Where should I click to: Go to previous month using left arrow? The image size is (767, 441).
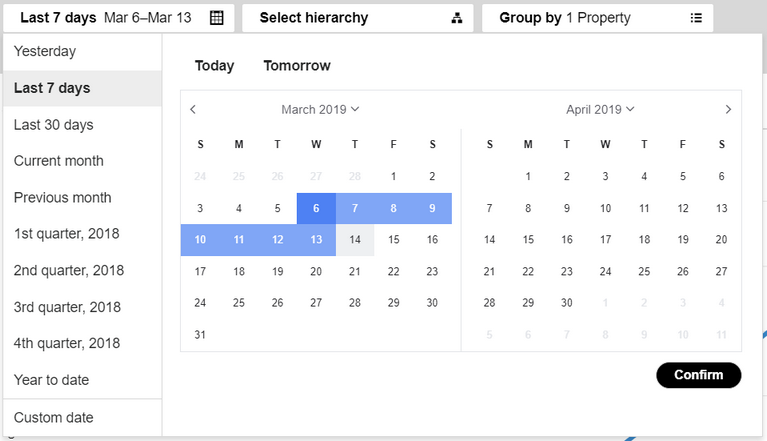(x=193, y=110)
